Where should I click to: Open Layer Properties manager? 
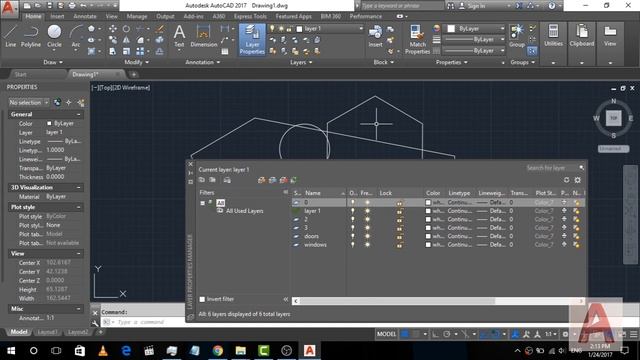pos(252,39)
